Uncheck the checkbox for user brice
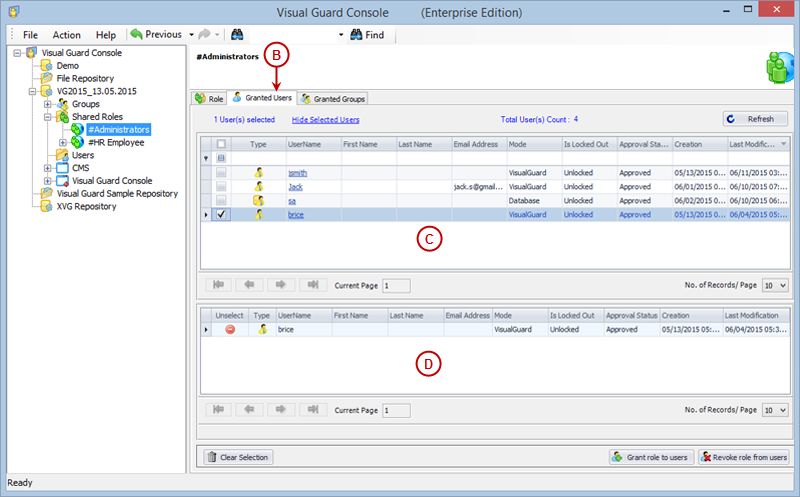This screenshot has height=497, width=800. [x=221, y=214]
